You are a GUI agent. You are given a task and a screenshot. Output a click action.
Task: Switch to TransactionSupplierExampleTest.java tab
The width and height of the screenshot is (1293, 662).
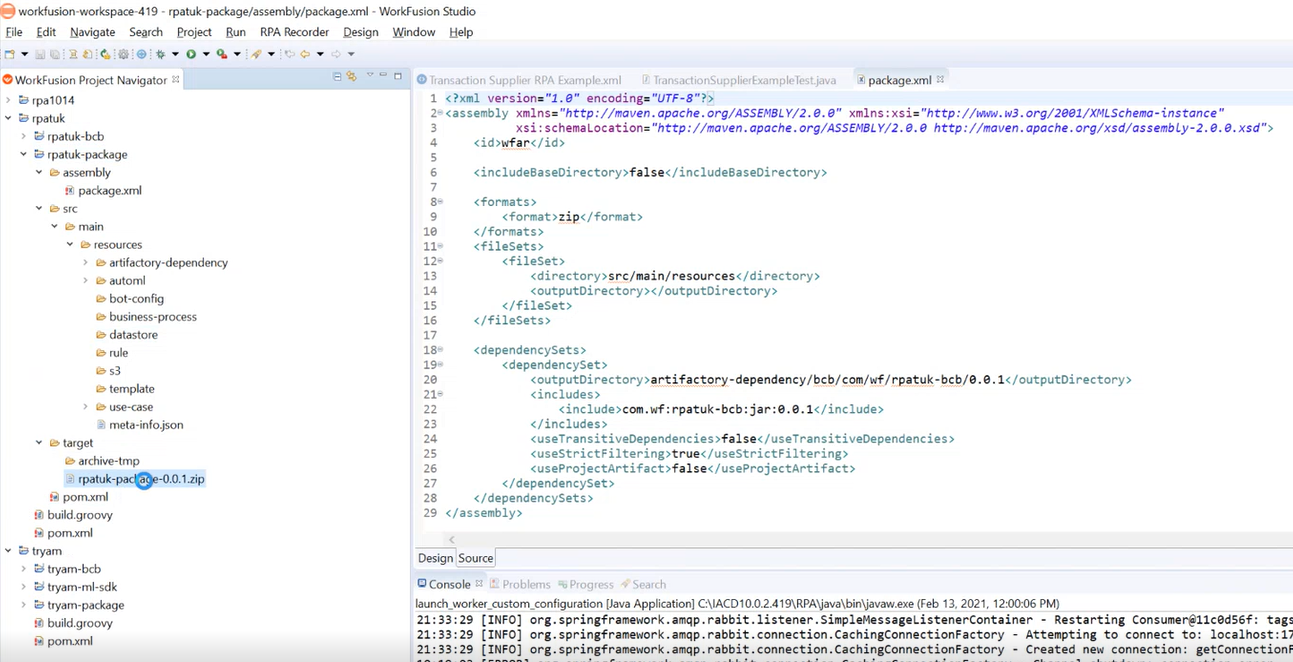[739, 80]
